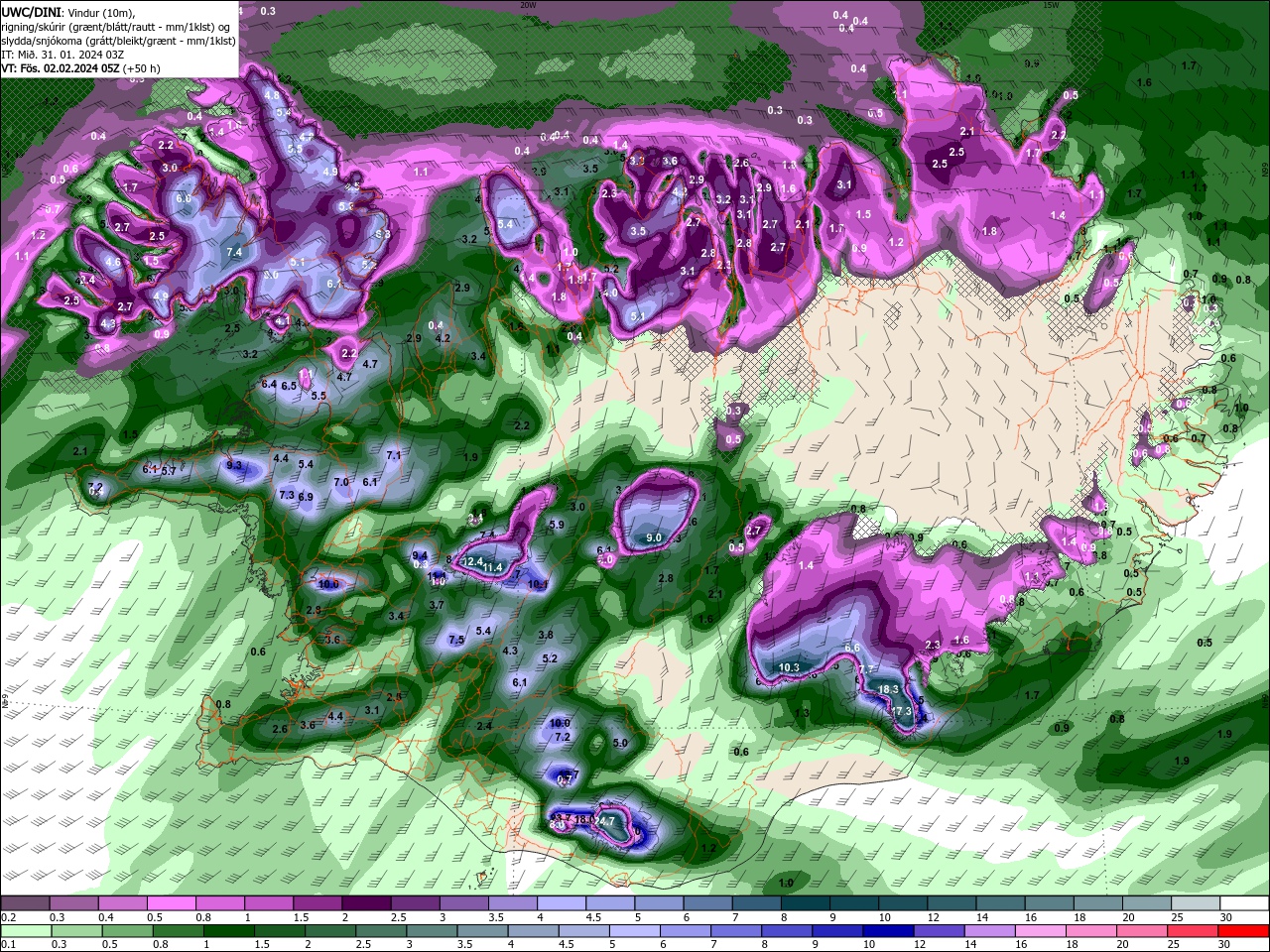The height and width of the screenshot is (952, 1270).
Task: Pick darkest purple swatch between 2 and 2.5 upper legend
Action: [x=366, y=903]
